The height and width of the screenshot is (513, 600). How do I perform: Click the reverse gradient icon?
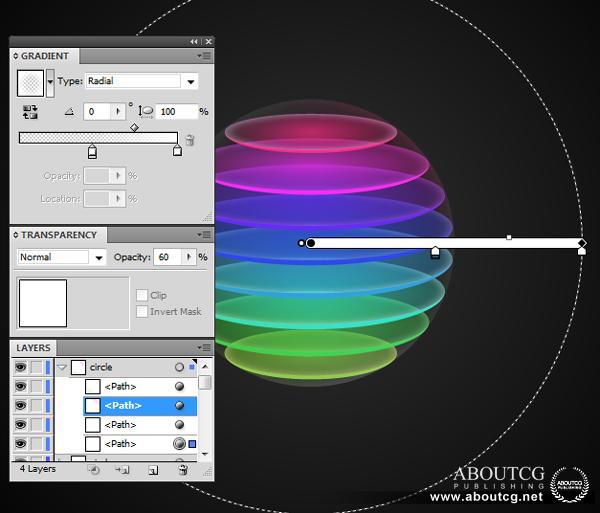(30, 112)
